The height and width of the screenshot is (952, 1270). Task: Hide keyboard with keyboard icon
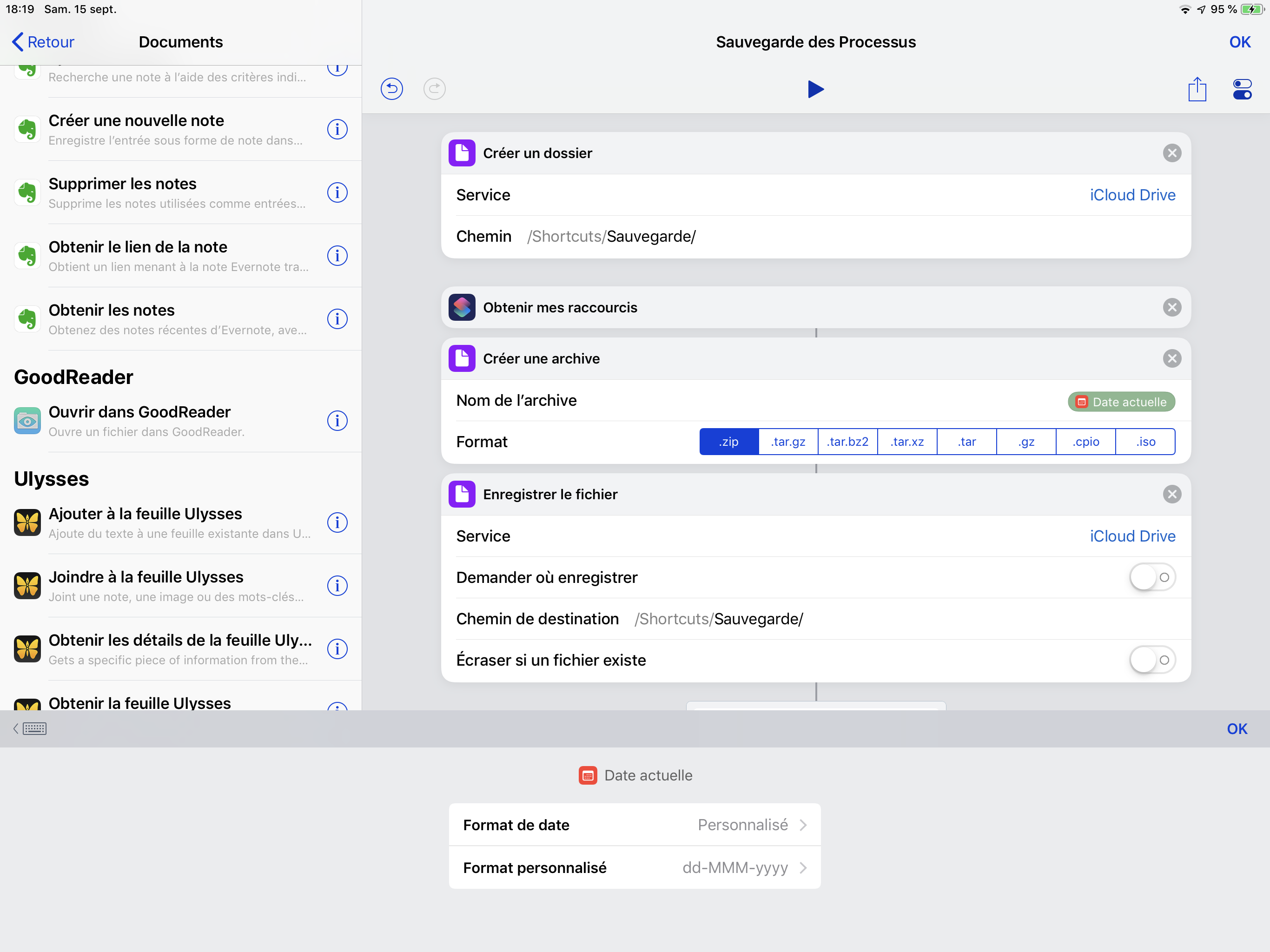pos(33,728)
